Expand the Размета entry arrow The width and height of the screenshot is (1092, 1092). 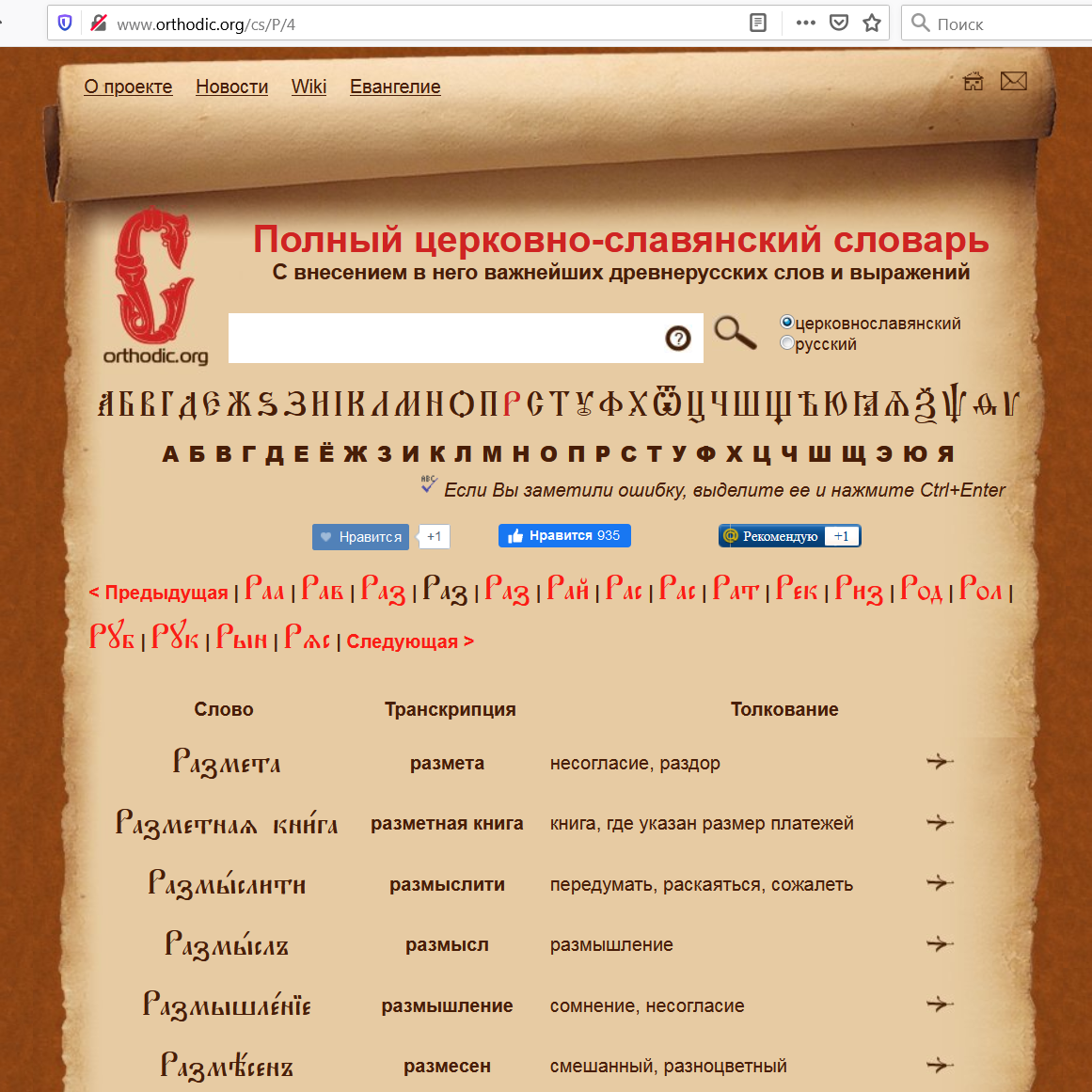pos(939,762)
